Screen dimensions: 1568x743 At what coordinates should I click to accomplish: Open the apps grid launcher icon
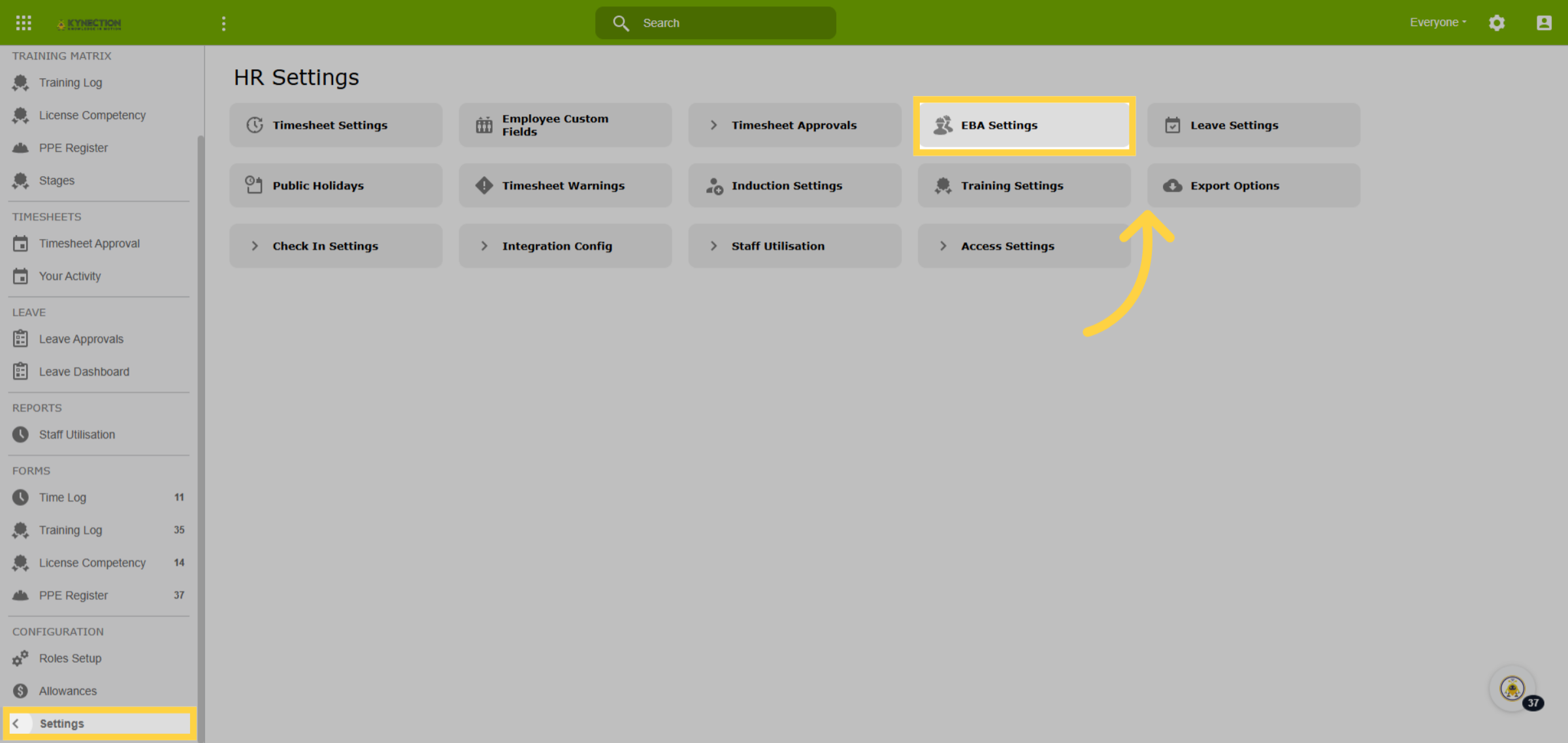pos(24,23)
